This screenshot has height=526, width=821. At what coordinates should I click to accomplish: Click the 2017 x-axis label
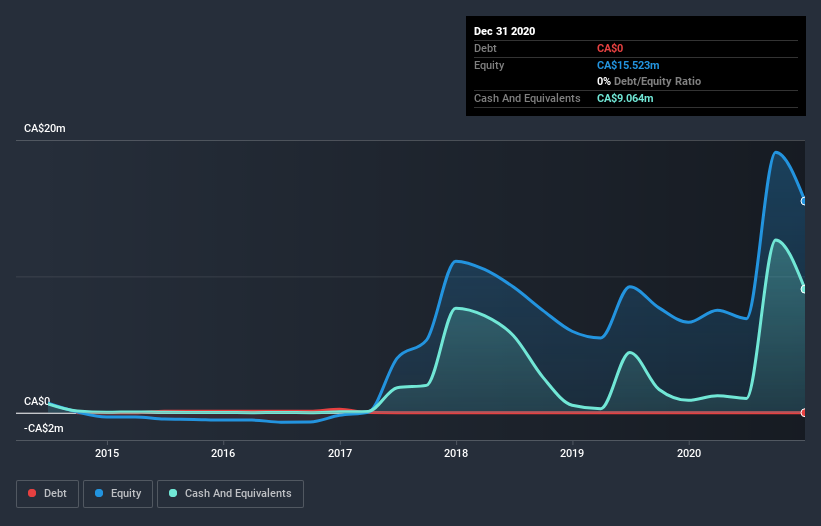click(x=340, y=453)
